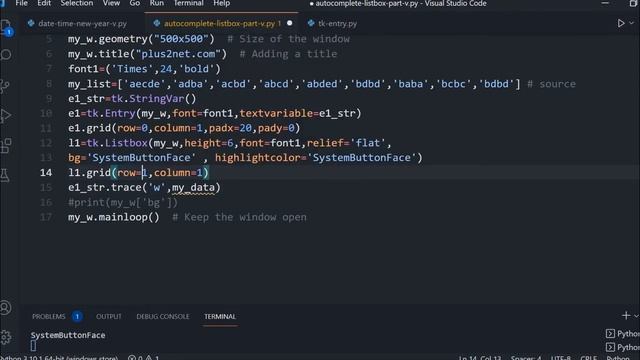The image size is (640, 360).
Task: Open the Run menu
Action: coord(156,3)
